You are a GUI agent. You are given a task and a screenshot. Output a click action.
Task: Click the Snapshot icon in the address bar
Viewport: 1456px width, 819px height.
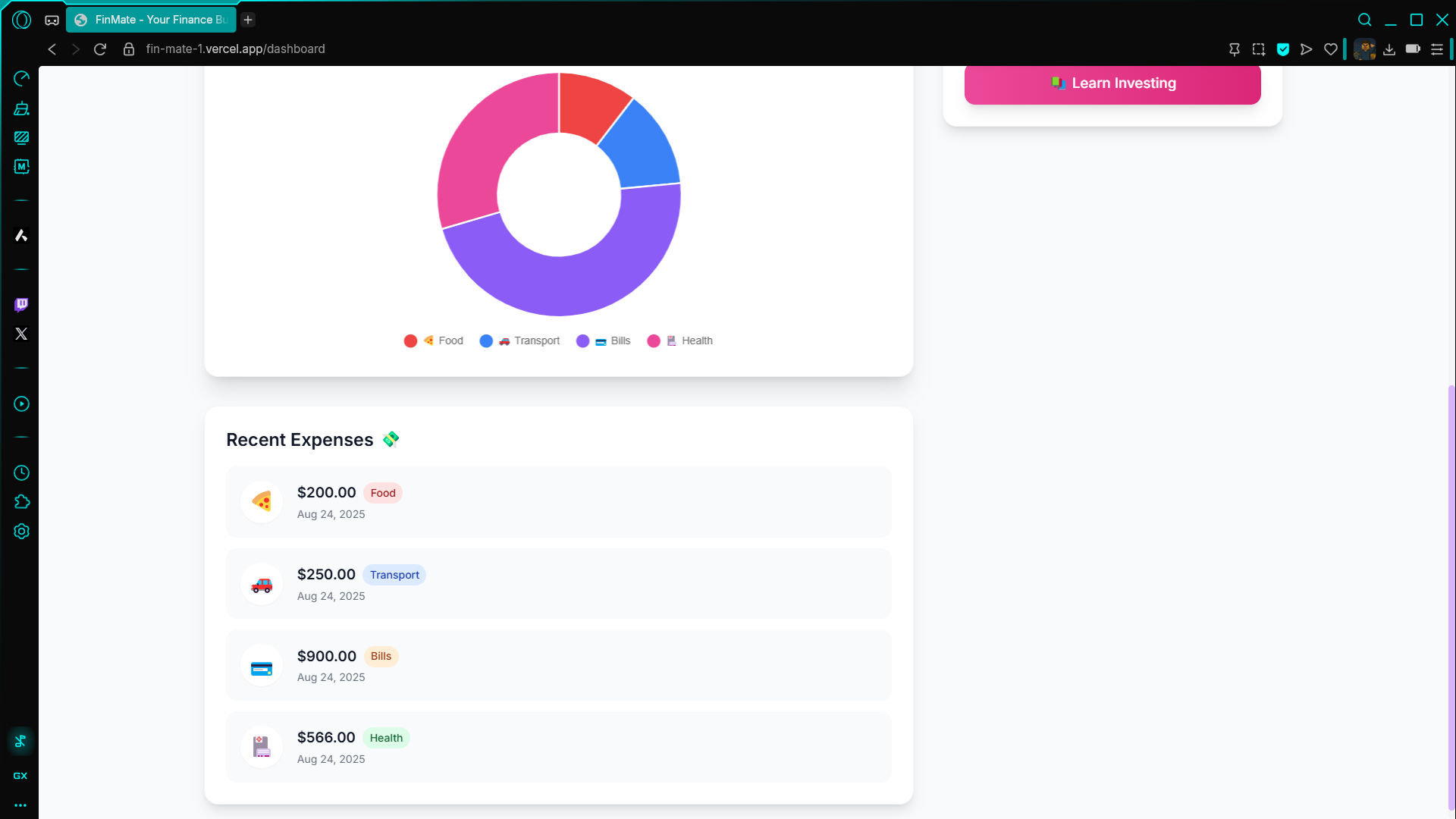(1259, 49)
